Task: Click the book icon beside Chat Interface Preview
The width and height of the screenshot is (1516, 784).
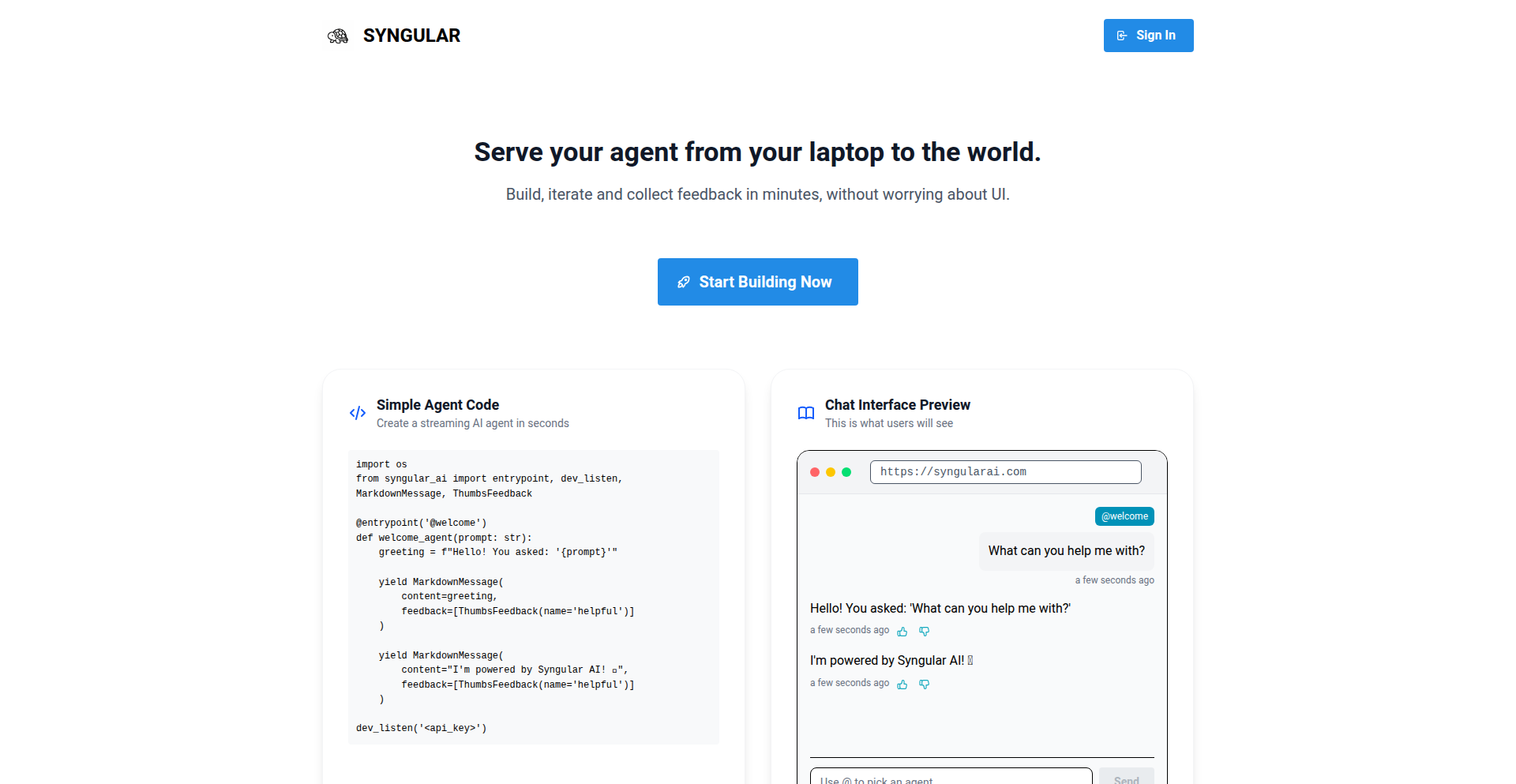Action: (806, 413)
